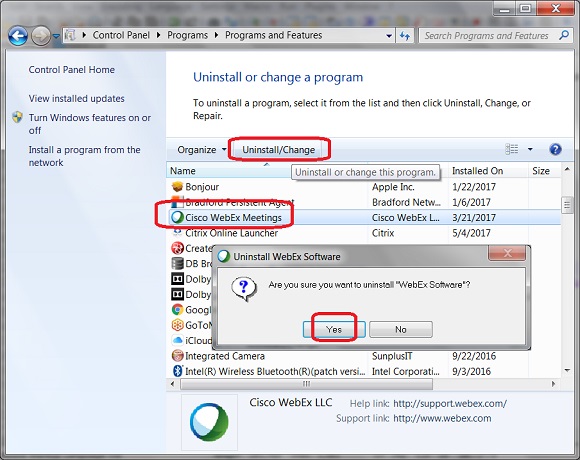
Task: Select Programs in the breadcrumb
Action: 188,35
